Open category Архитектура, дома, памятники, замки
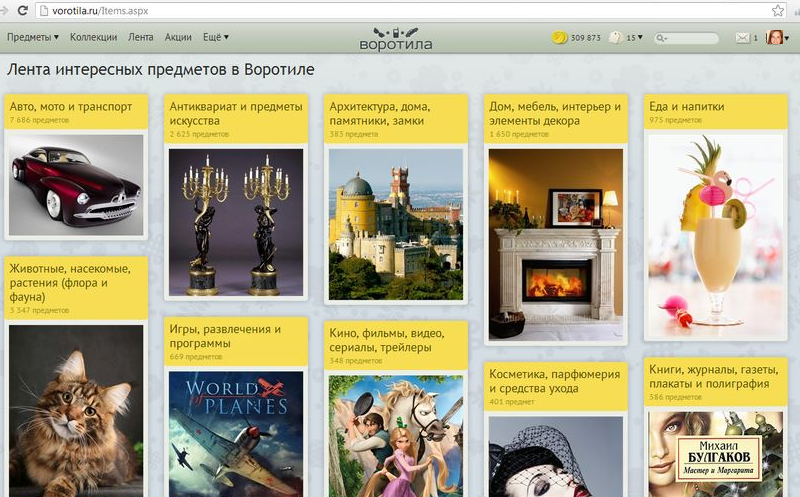This screenshot has height=497, width=800. pos(380,114)
